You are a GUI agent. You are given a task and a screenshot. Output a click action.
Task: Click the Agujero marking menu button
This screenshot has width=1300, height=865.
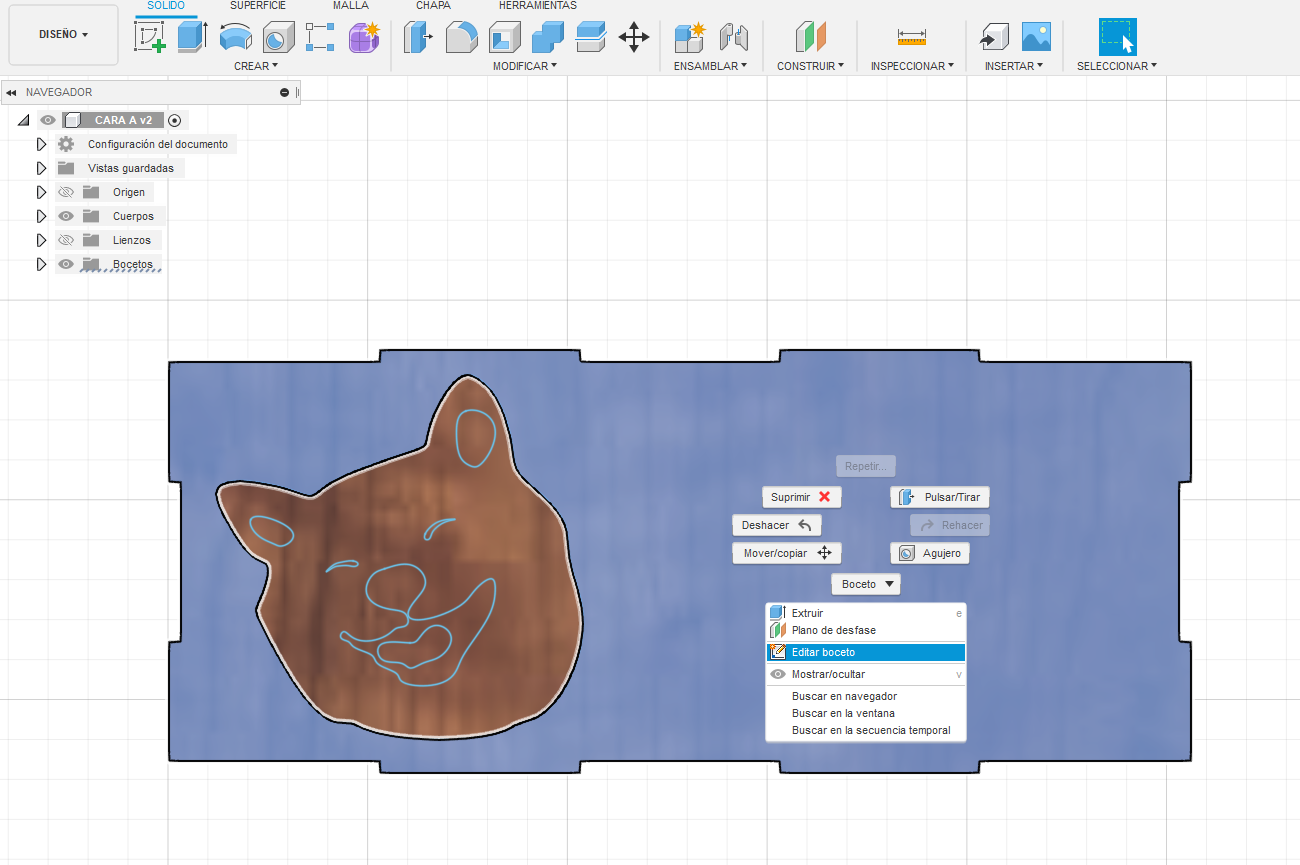click(x=930, y=553)
